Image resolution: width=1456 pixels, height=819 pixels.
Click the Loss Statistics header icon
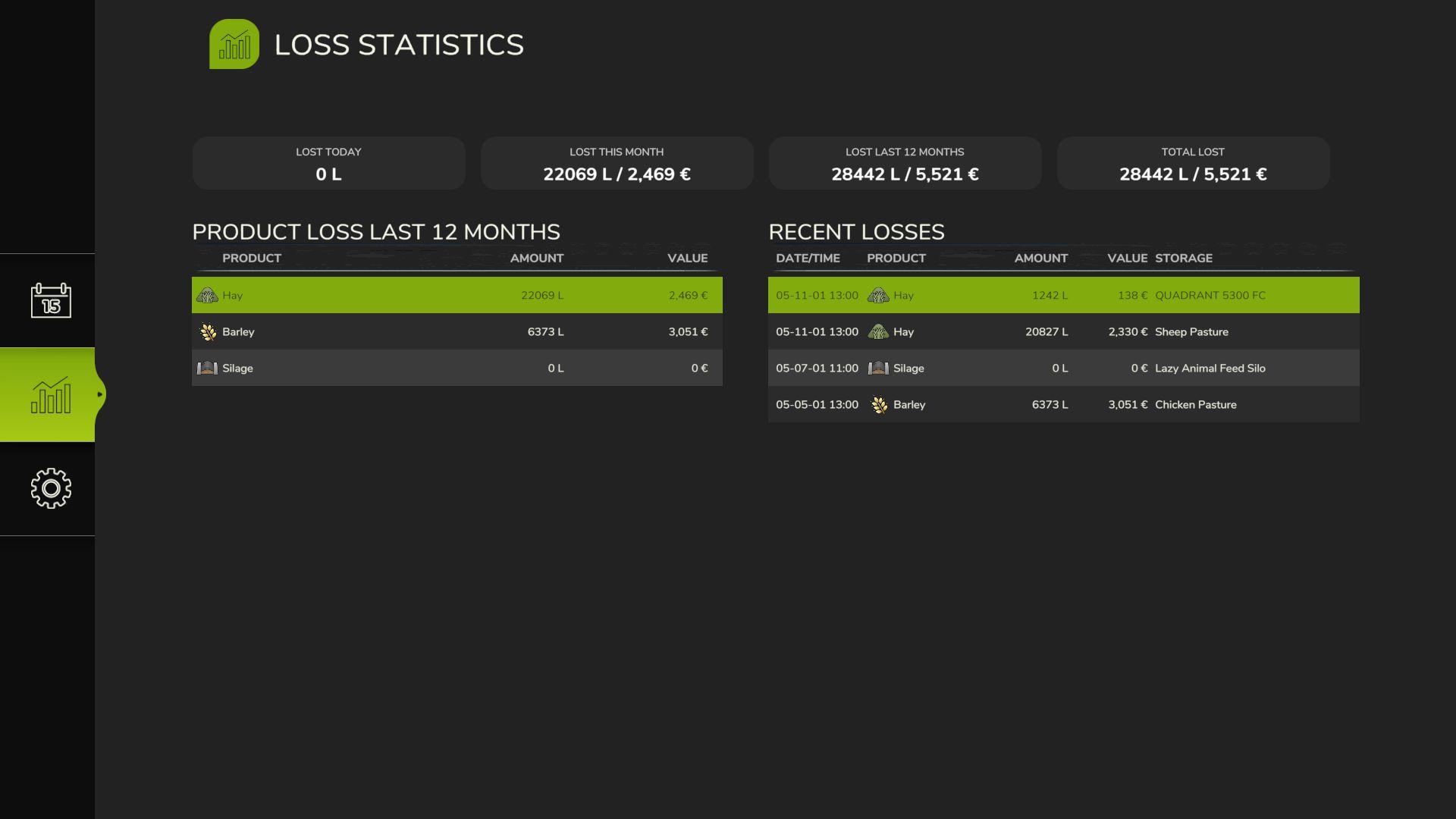coord(234,44)
